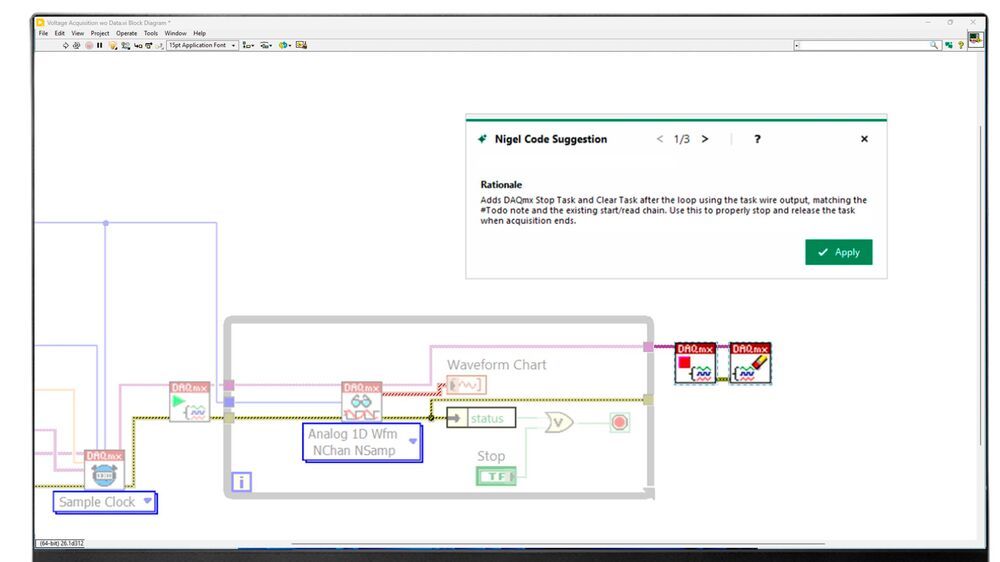This screenshot has height=562, width=1000.
Task: Click the magnifier search icon
Action: [x=934, y=45]
